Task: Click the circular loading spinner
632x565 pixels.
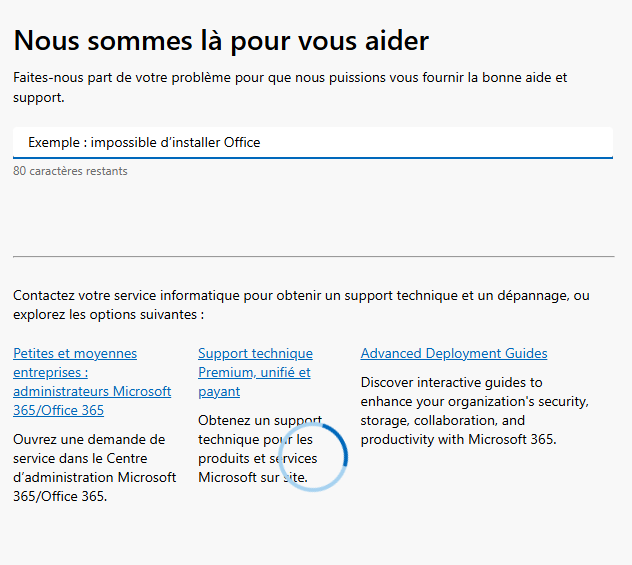Action: click(x=313, y=457)
